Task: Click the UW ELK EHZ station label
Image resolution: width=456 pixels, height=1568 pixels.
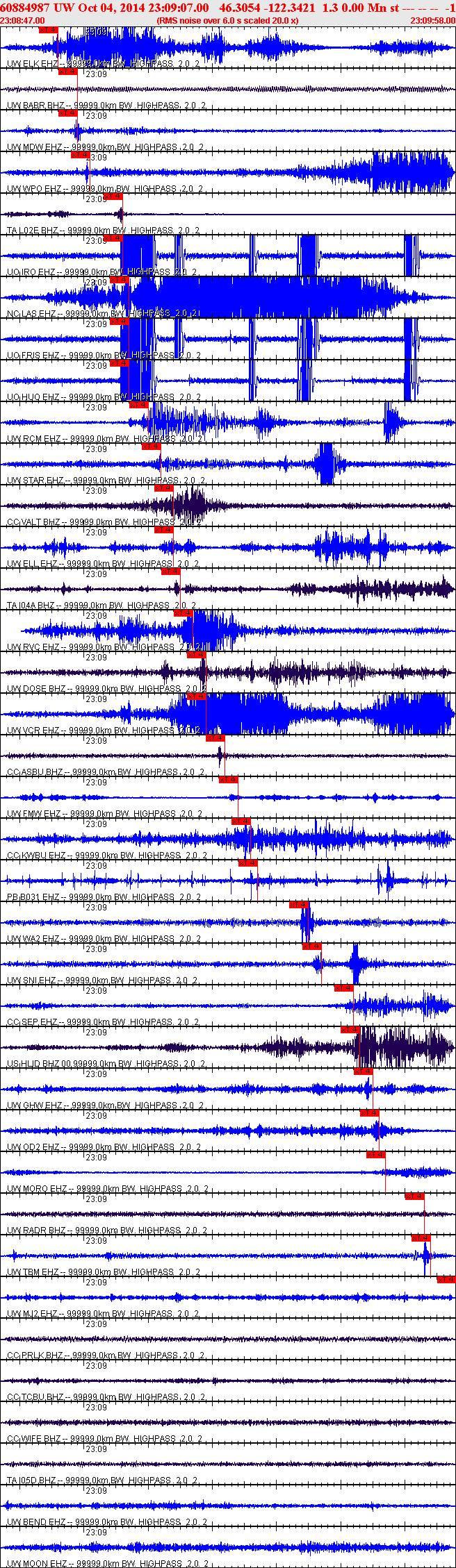Action: tap(104, 64)
